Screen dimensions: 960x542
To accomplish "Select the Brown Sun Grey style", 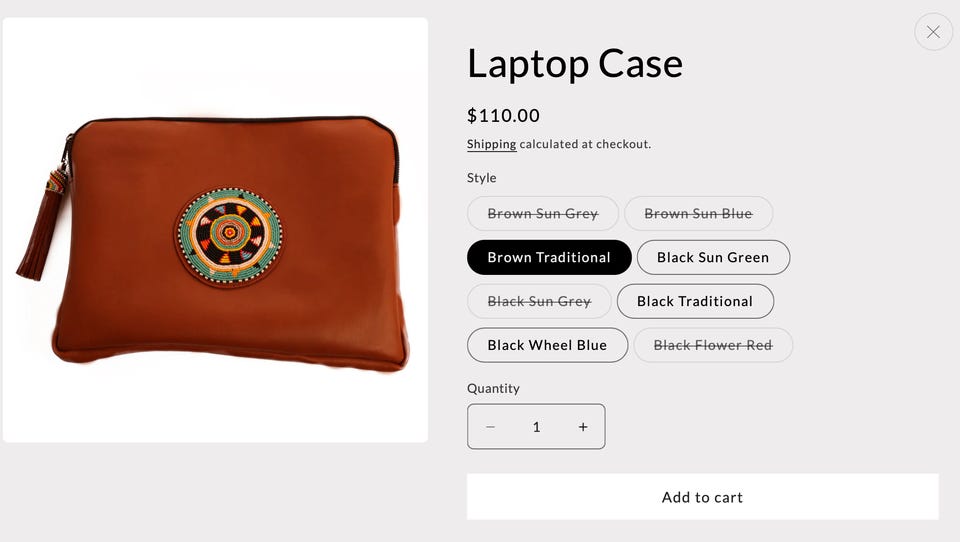I will click(x=542, y=214).
